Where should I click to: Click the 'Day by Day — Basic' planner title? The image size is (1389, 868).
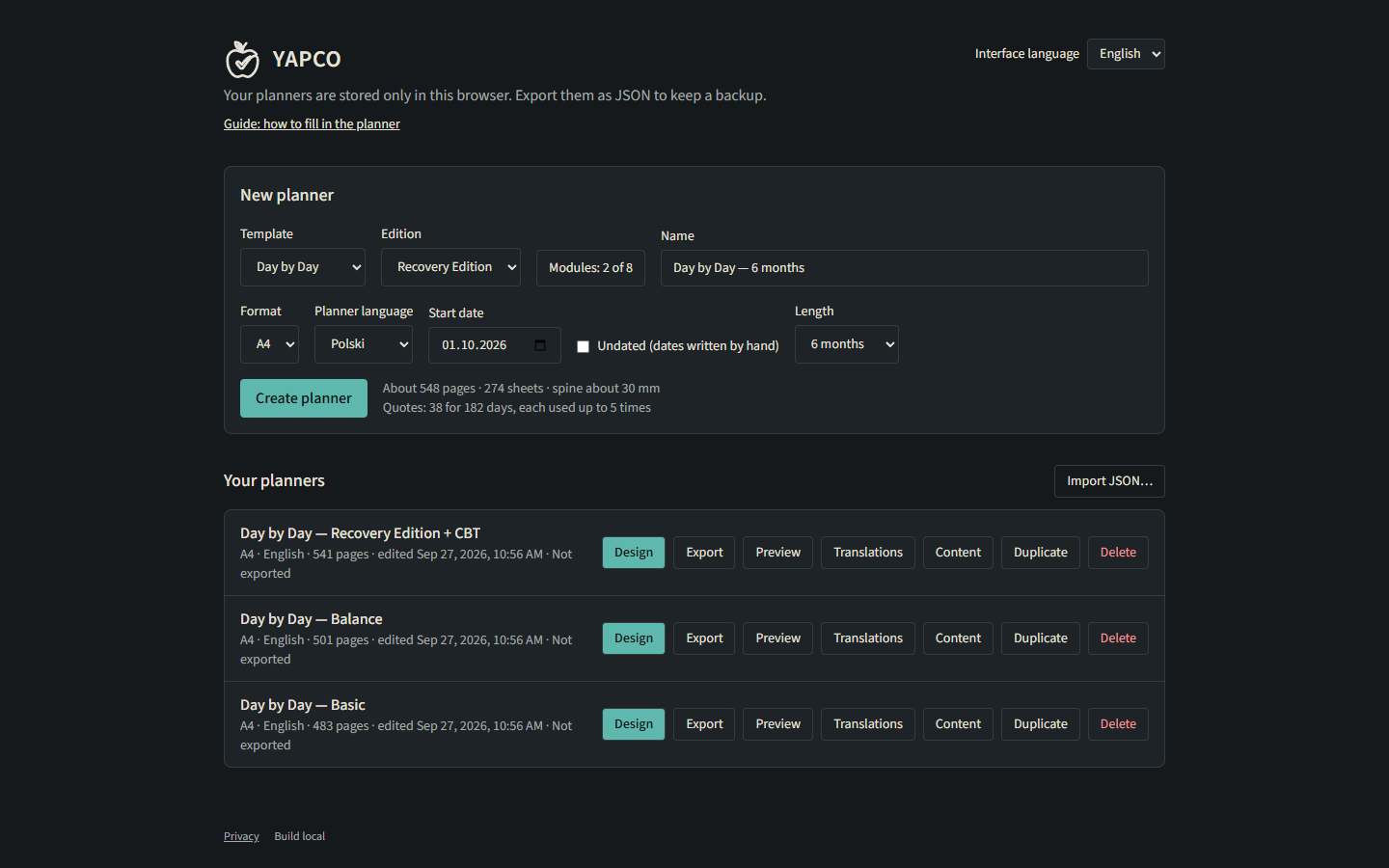coord(303,705)
